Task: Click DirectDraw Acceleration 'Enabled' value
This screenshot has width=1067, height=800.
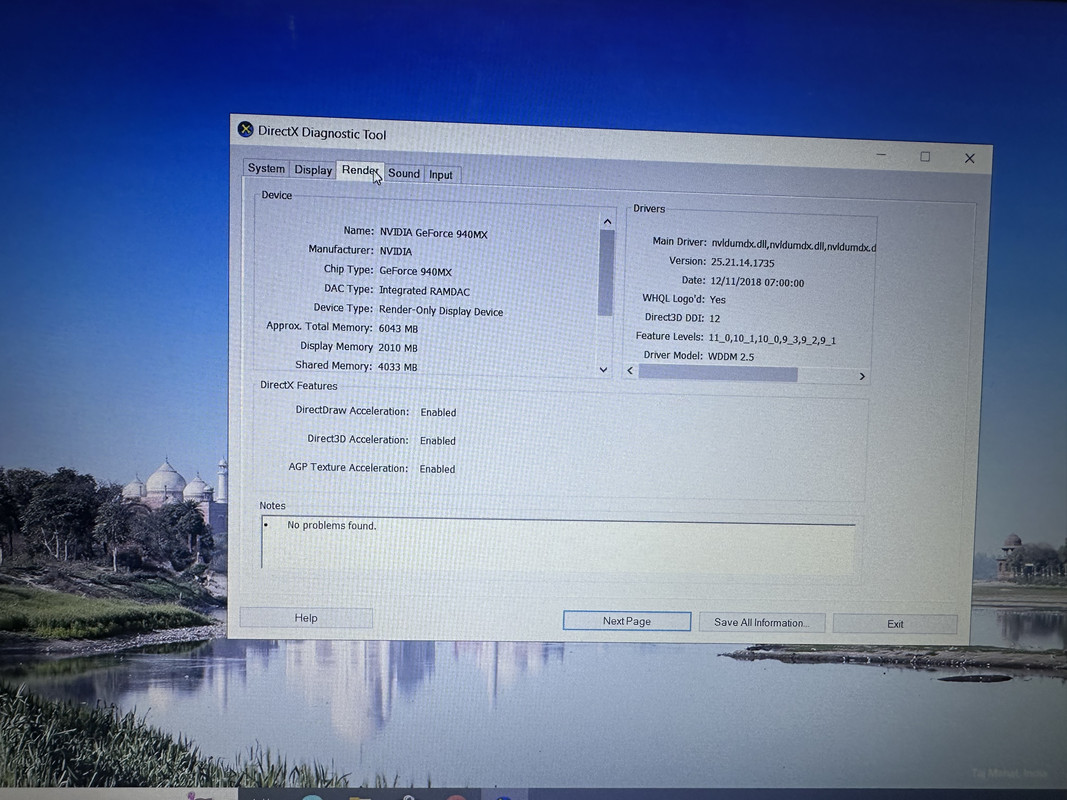Action: point(438,412)
